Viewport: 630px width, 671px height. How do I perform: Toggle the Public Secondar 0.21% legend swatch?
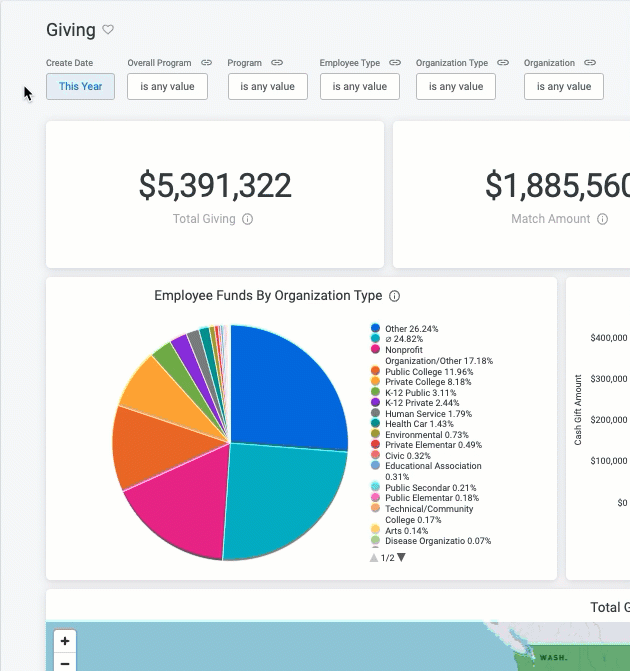pyautogui.click(x=375, y=487)
